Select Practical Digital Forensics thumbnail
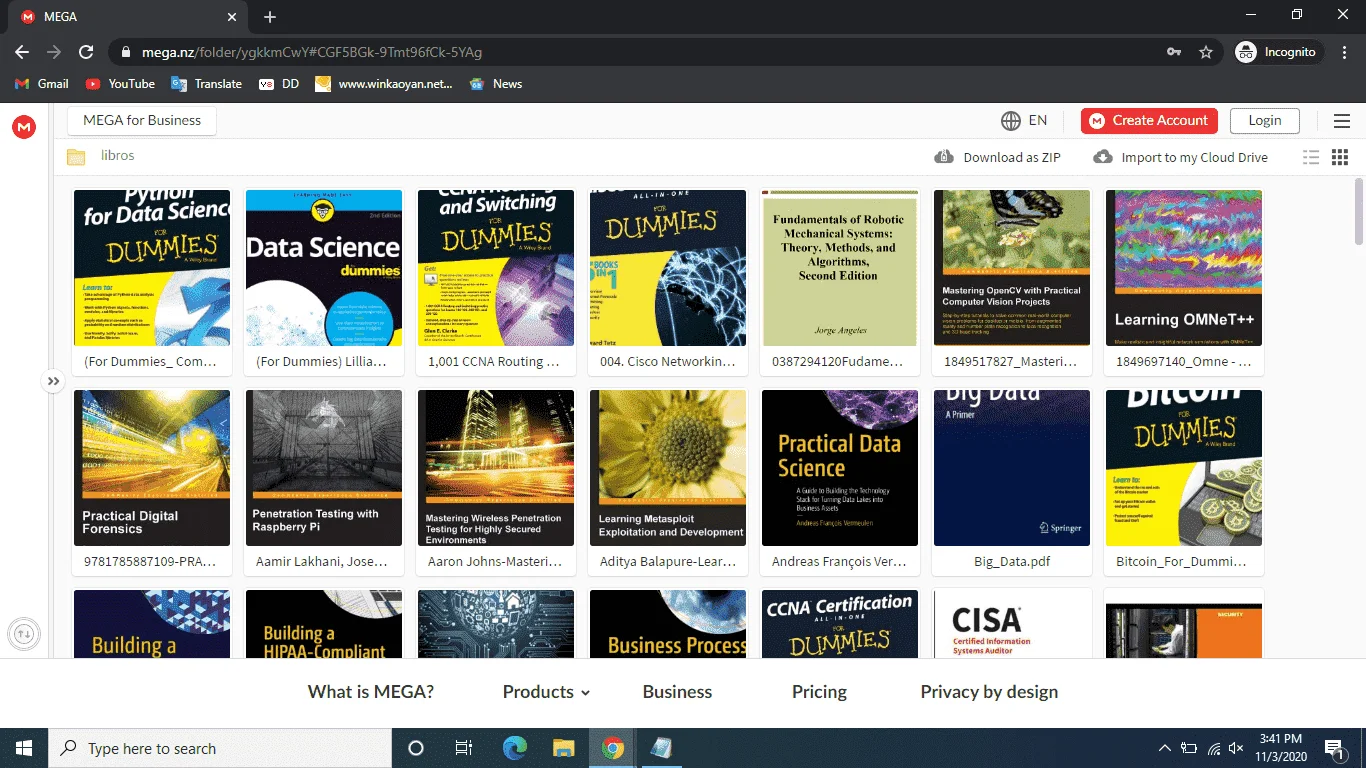Viewport: 1366px width, 768px height. point(152,468)
